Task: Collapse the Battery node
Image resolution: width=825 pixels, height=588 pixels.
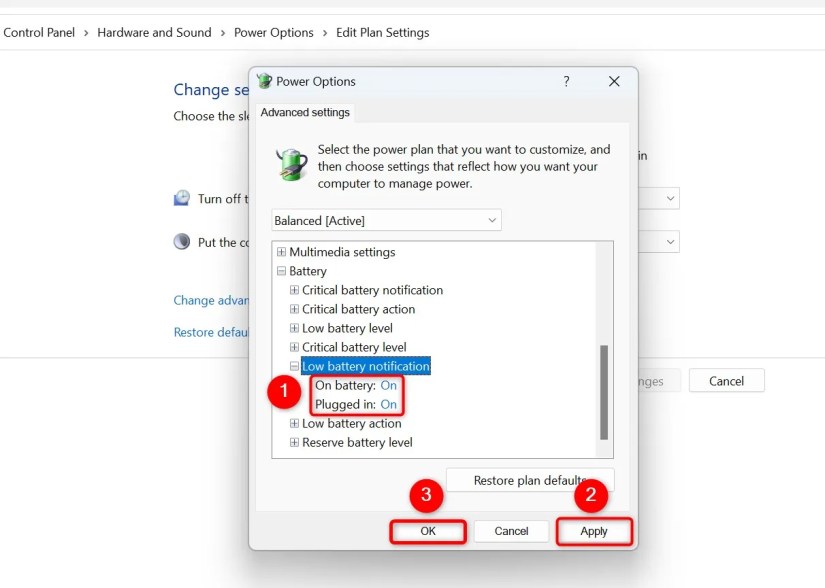Action: click(x=281, y=271)
